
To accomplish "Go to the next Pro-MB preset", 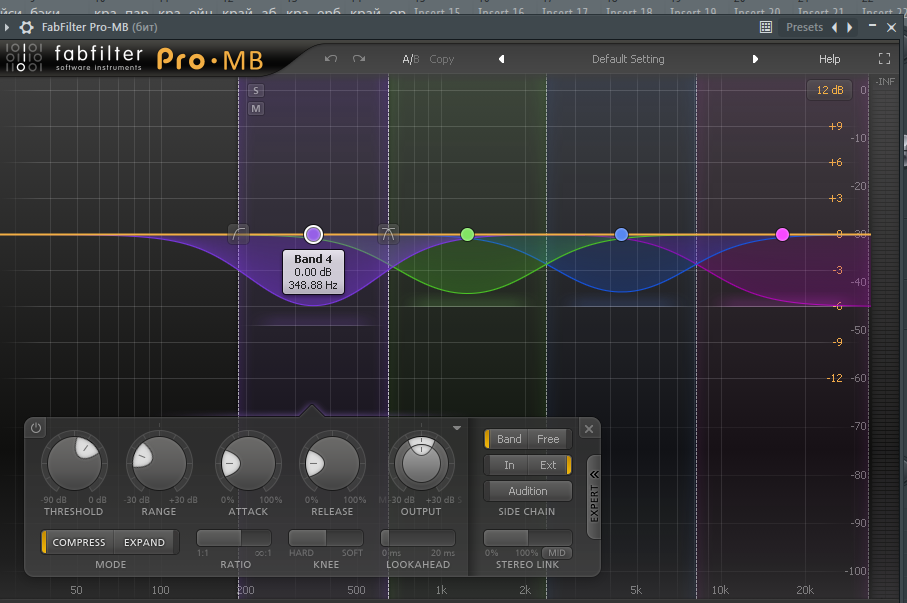I will pos(755,59).
